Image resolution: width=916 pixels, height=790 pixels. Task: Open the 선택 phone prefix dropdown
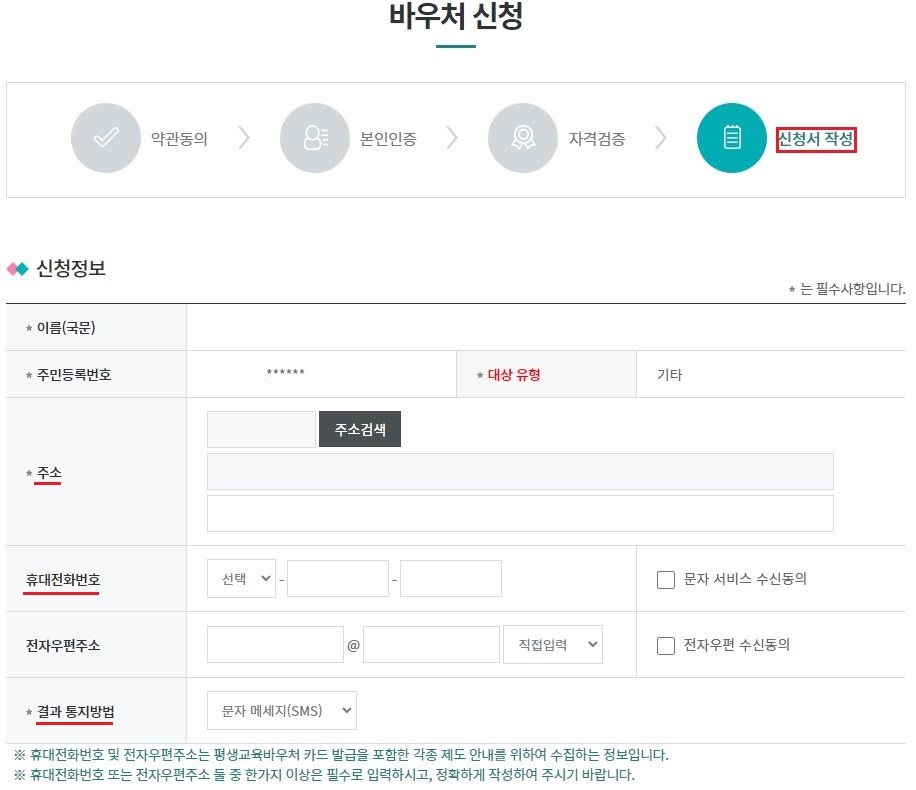[240, 578]
